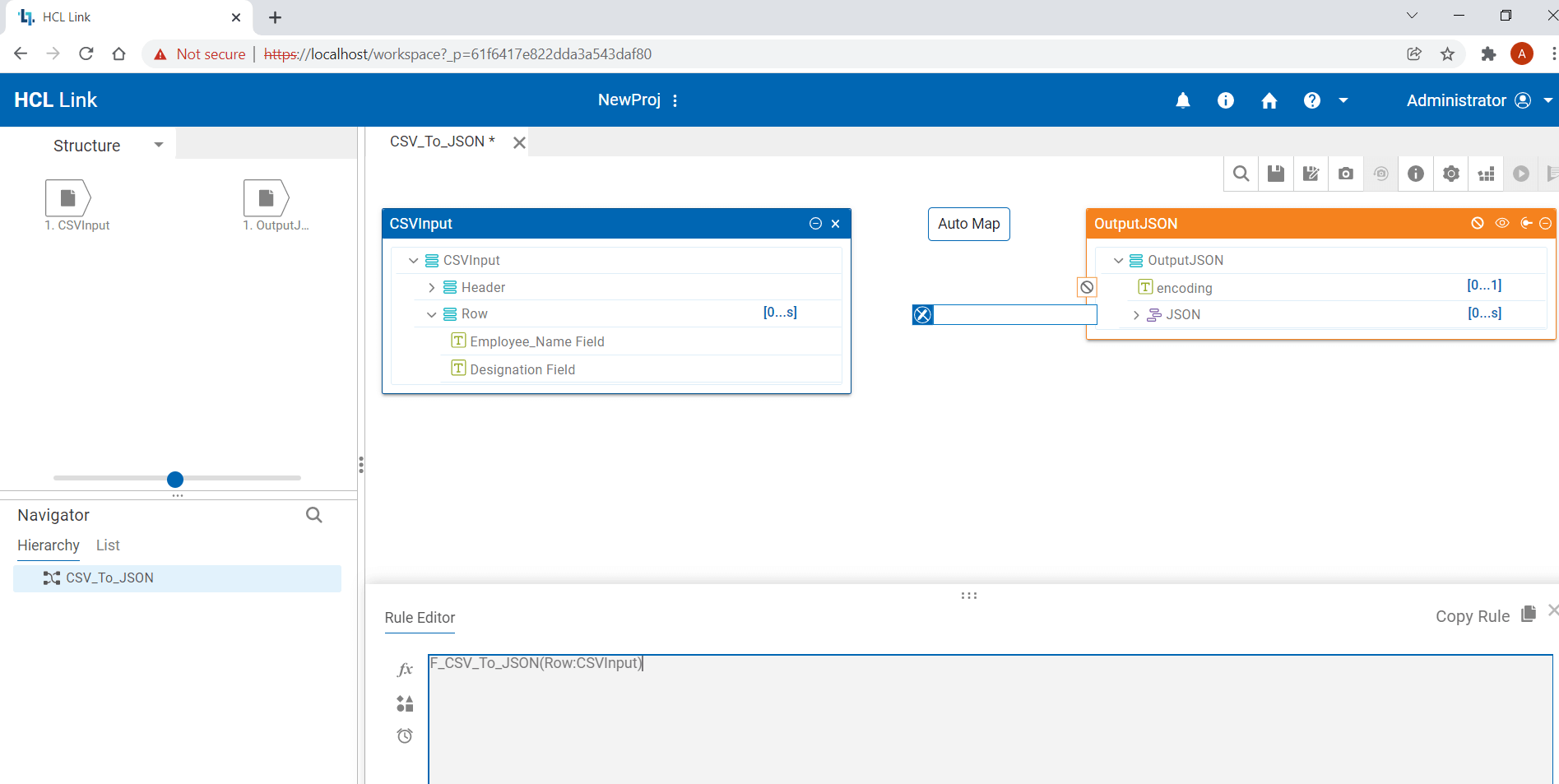Open the shapes icon in the Rule Editor

[x=404, y=703]
